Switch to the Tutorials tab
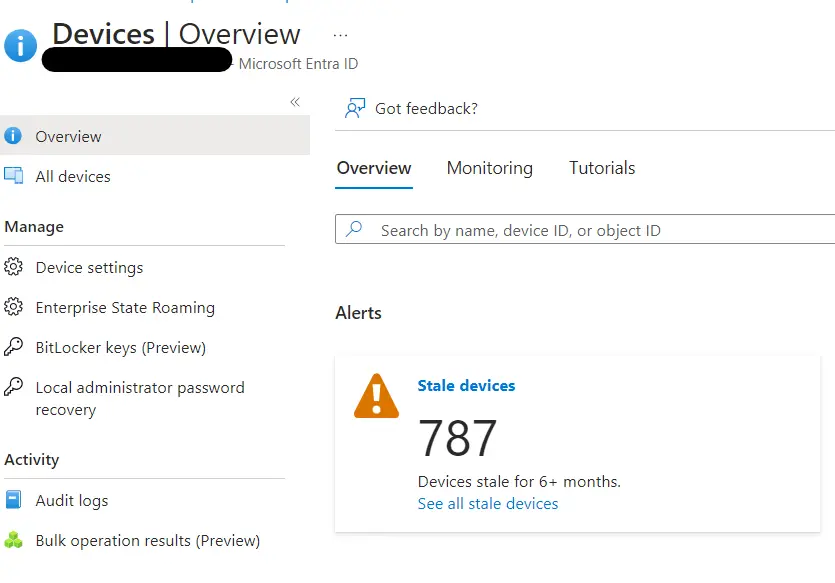This screenshot has width=835, height=583. click(602, 168)
